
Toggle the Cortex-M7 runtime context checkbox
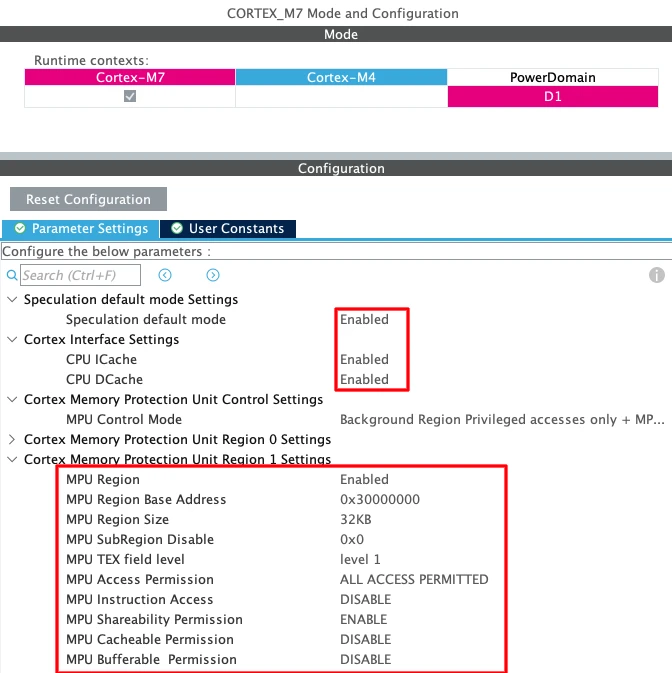click(130, 96)
